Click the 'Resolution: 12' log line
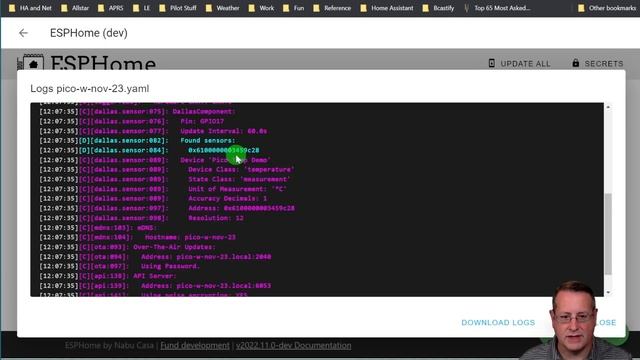 (x=141, y=218)
